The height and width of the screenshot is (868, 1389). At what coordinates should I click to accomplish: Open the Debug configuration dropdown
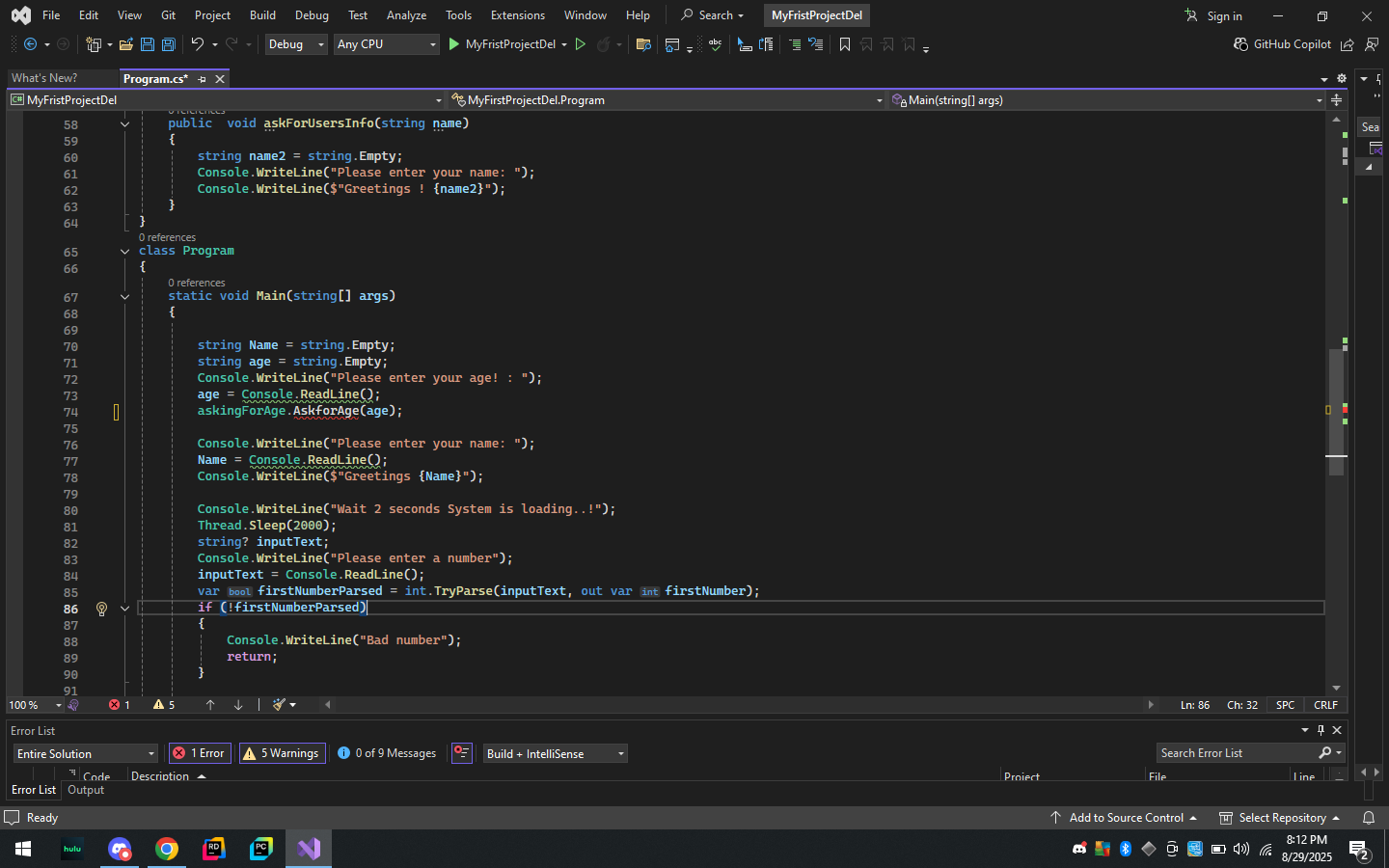[x=295, y=44]
